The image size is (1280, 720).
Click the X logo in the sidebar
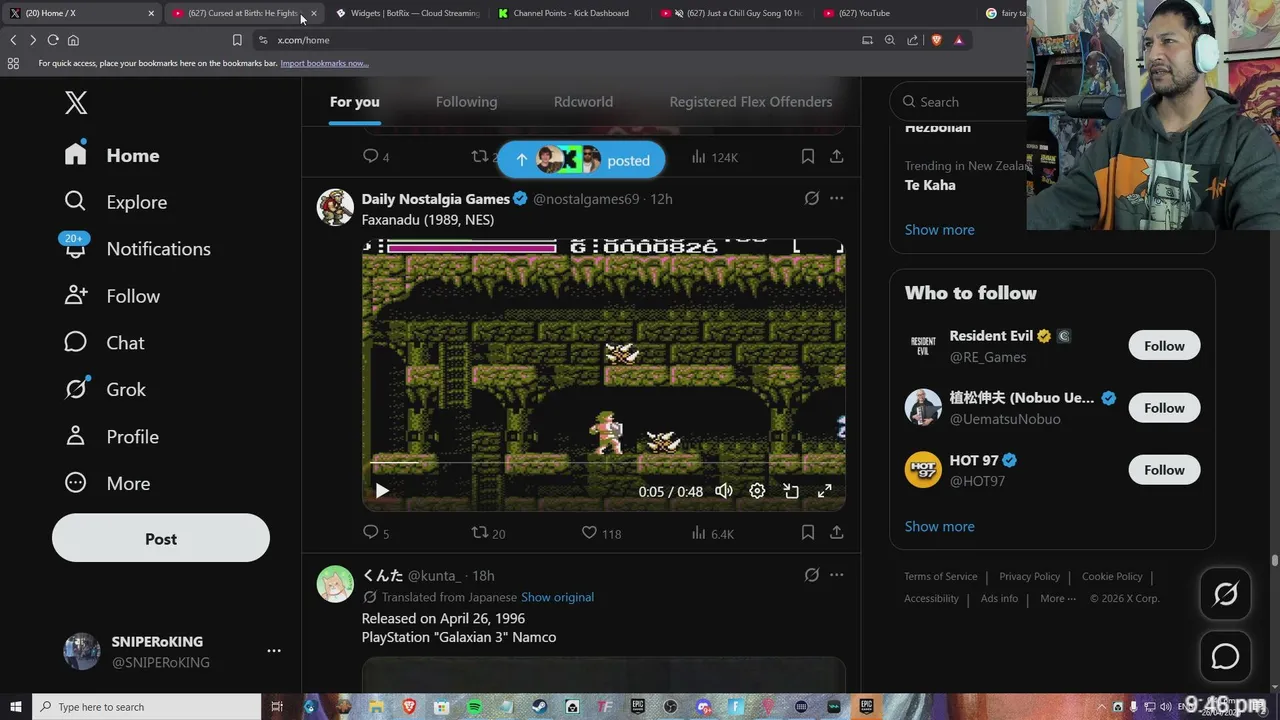coord(76,102)
